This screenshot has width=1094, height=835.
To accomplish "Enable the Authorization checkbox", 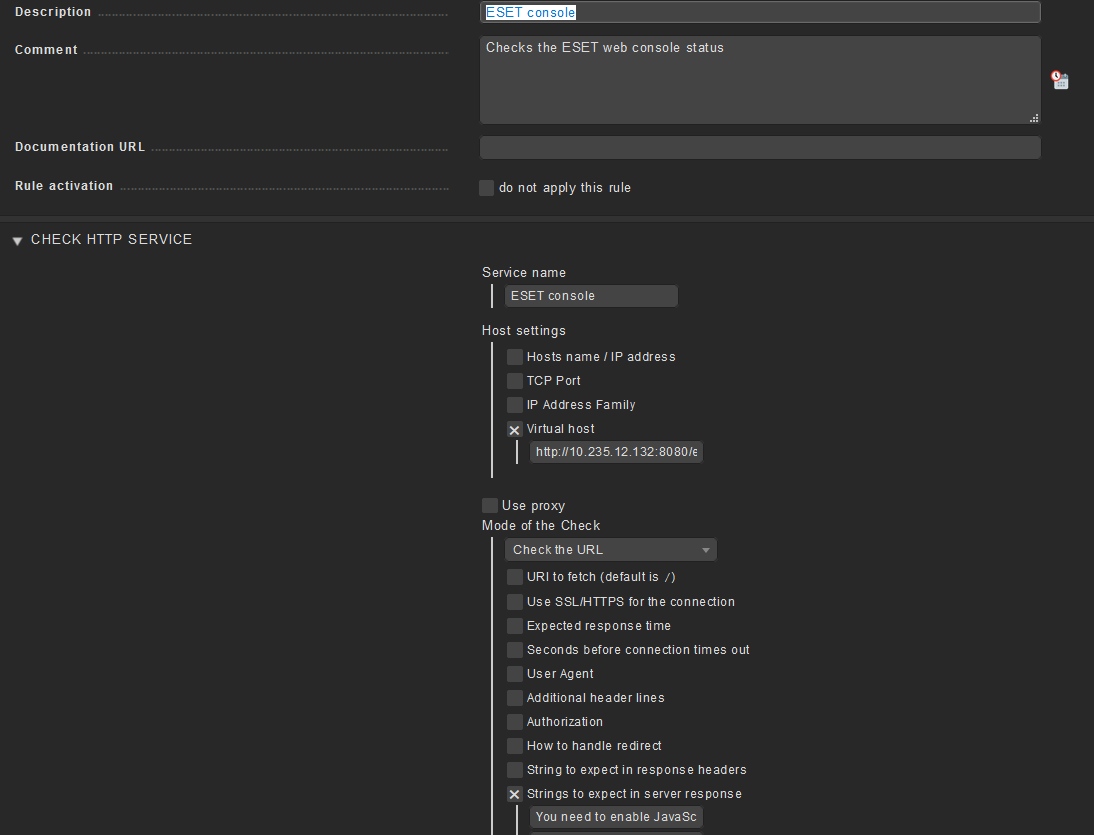I will pos(515,722).
